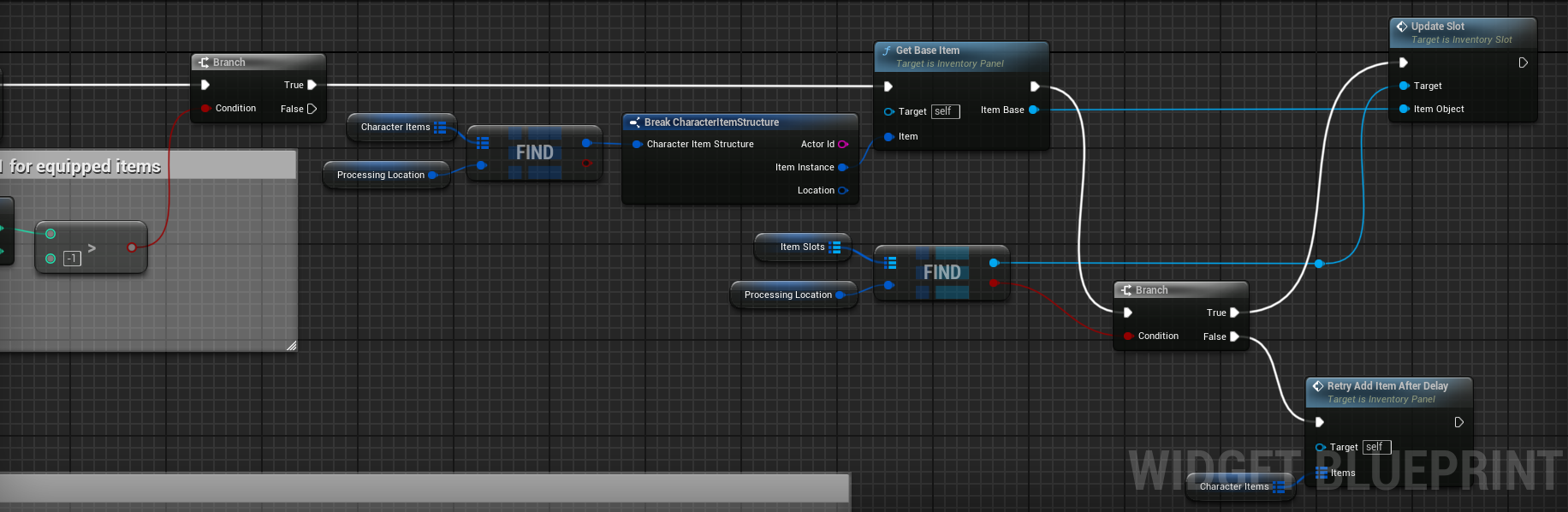Click the 'for equipped items' comment header
1568x512 pixels.
(146, 165)
